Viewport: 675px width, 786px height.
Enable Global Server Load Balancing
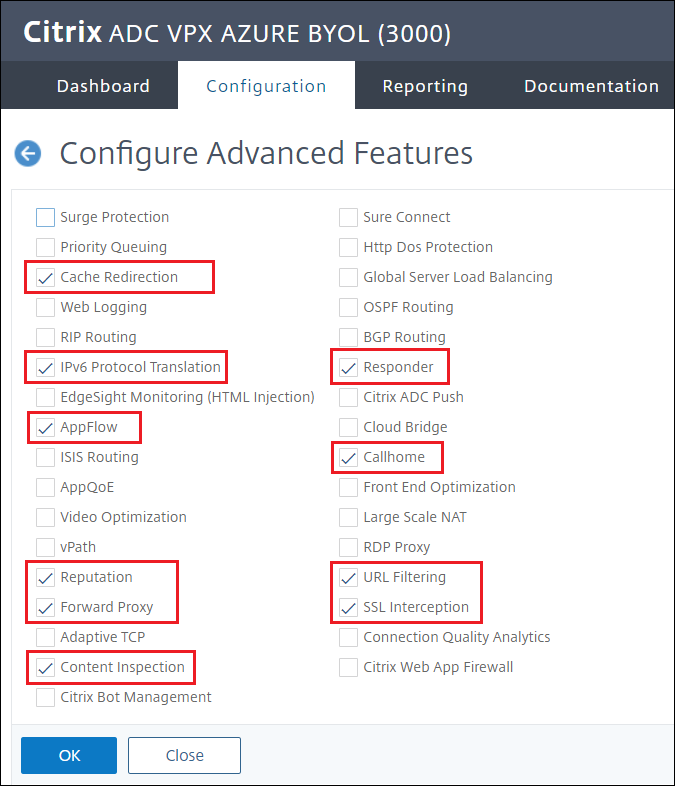[348, 277]
